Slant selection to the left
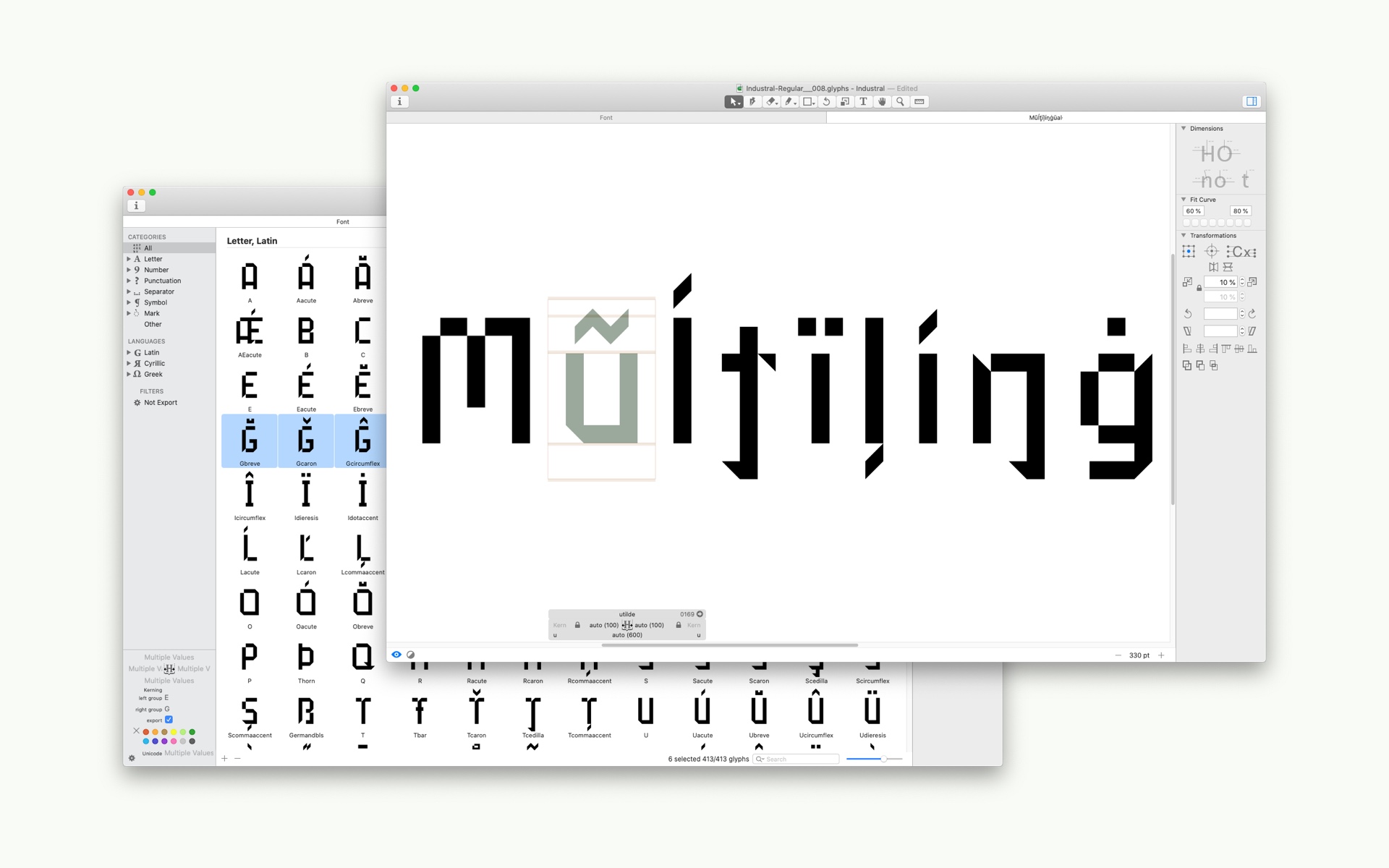Image resolution: width=1389 pixels, height=868 pixels. pos(1187,331)
